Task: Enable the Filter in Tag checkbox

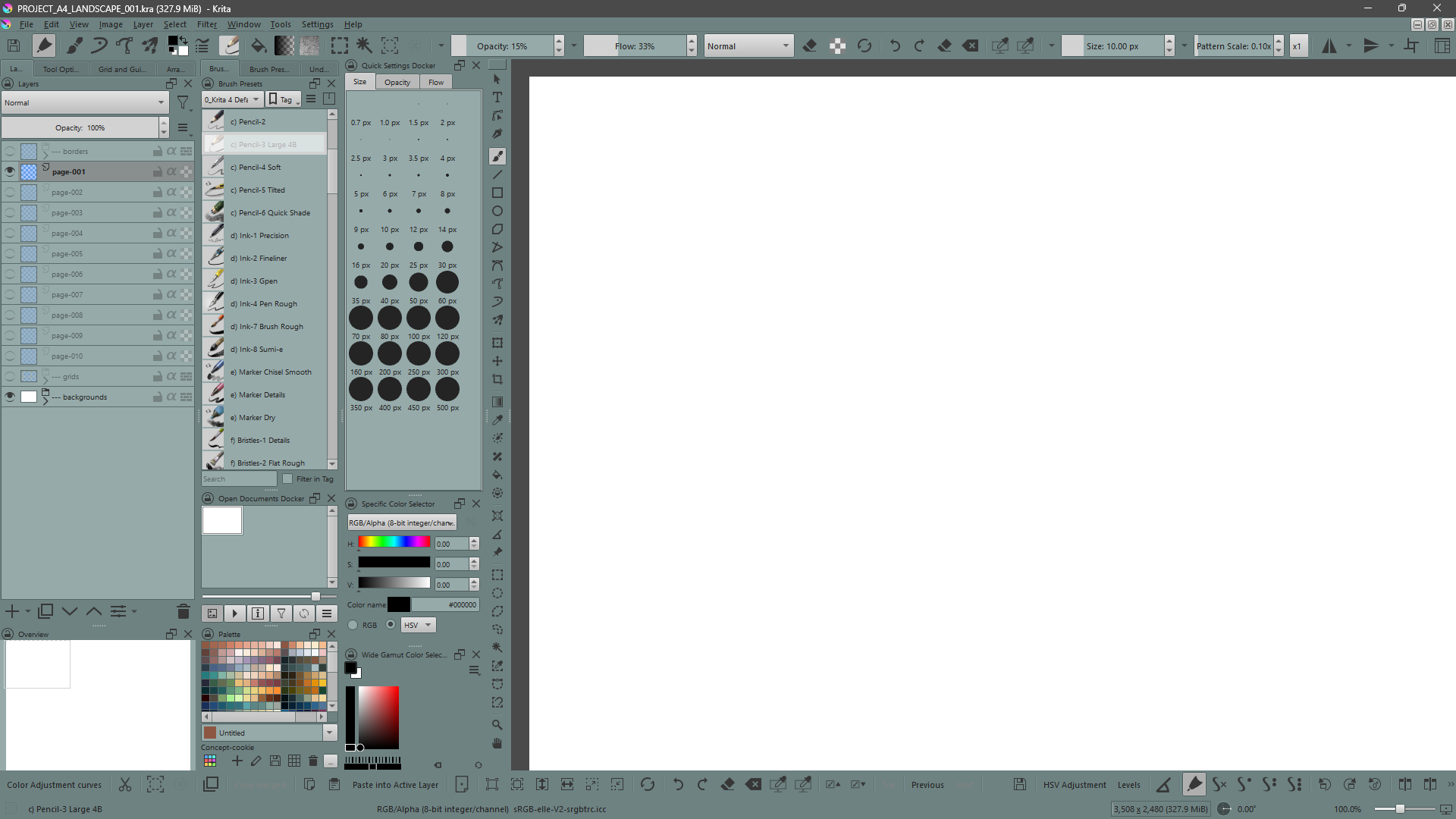Action: click(x=287, y=479)
